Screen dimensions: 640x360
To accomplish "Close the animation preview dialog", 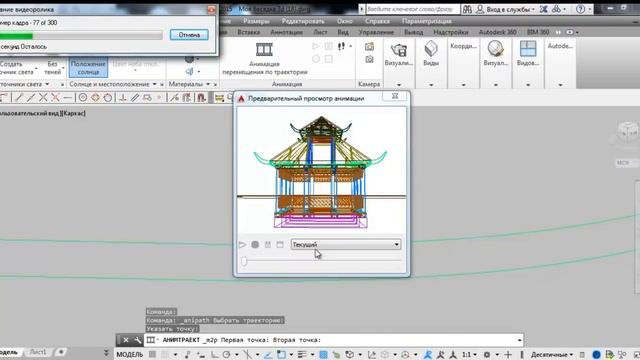I will coord(395,96).
